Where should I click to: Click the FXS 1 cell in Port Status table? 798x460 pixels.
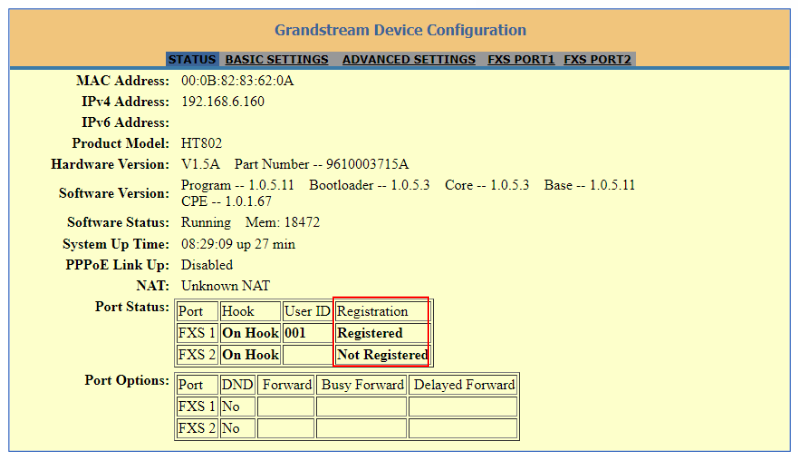197,333
